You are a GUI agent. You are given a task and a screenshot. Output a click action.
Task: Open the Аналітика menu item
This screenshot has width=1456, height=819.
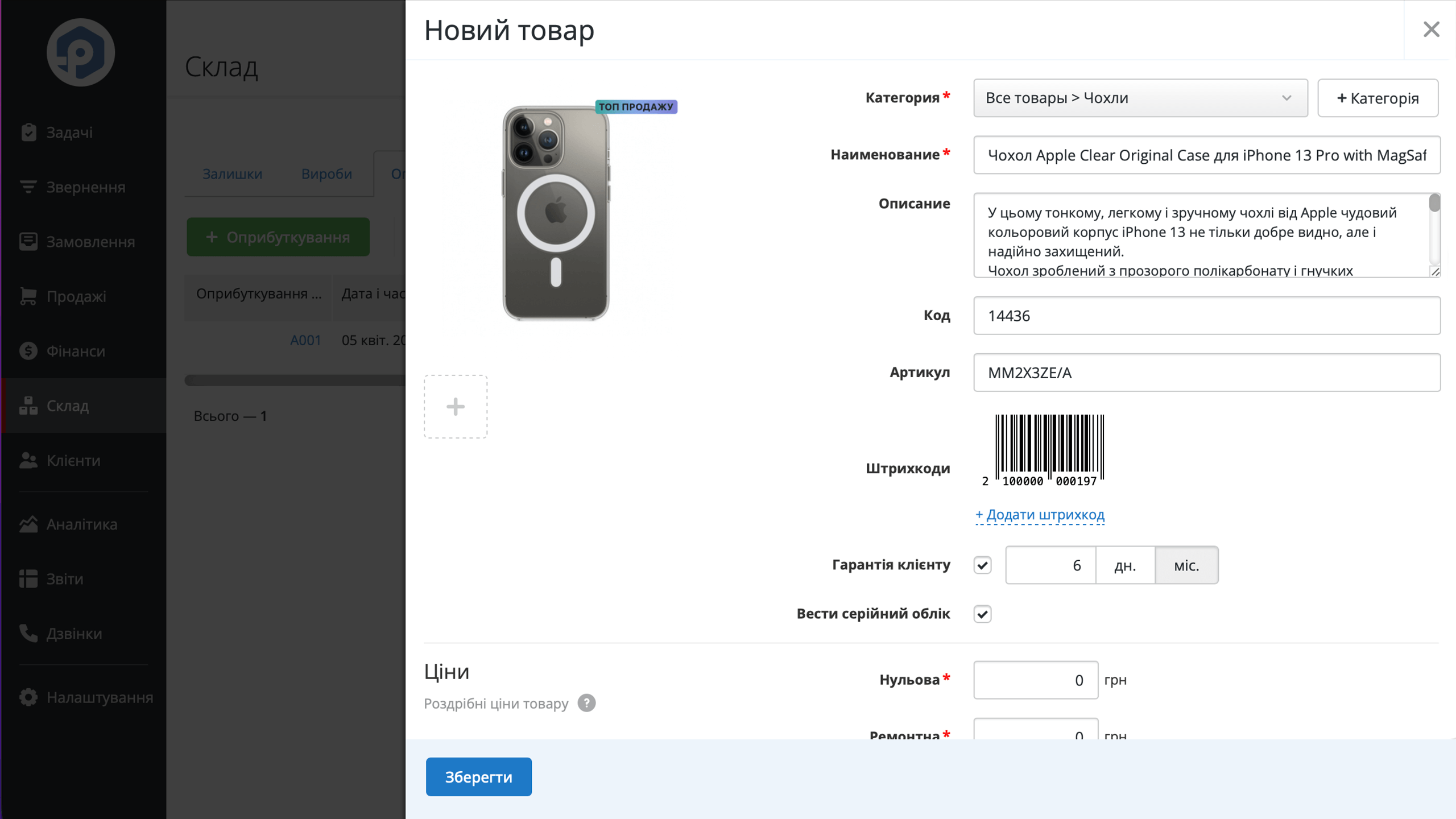tap(83, 524)
